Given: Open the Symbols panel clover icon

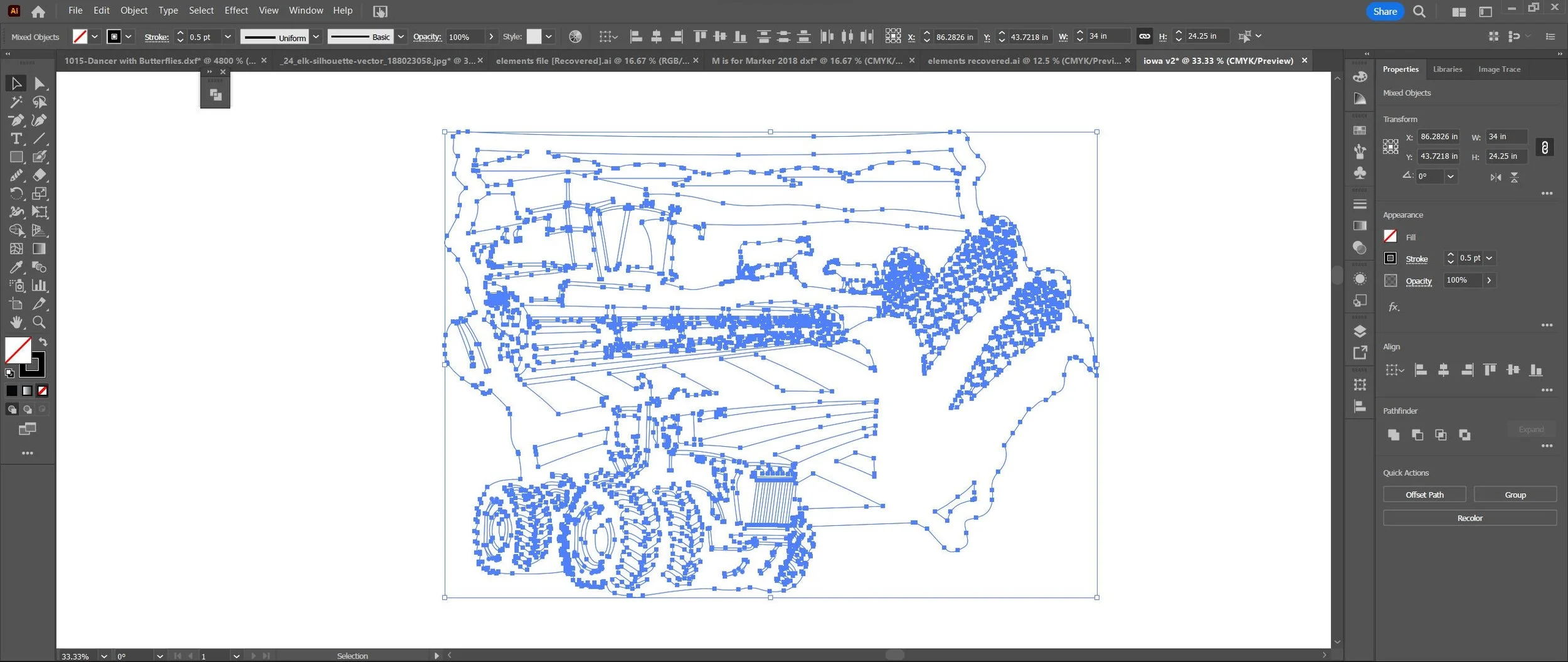Looking at the screenshot, I should click(x=1360, y=173).
